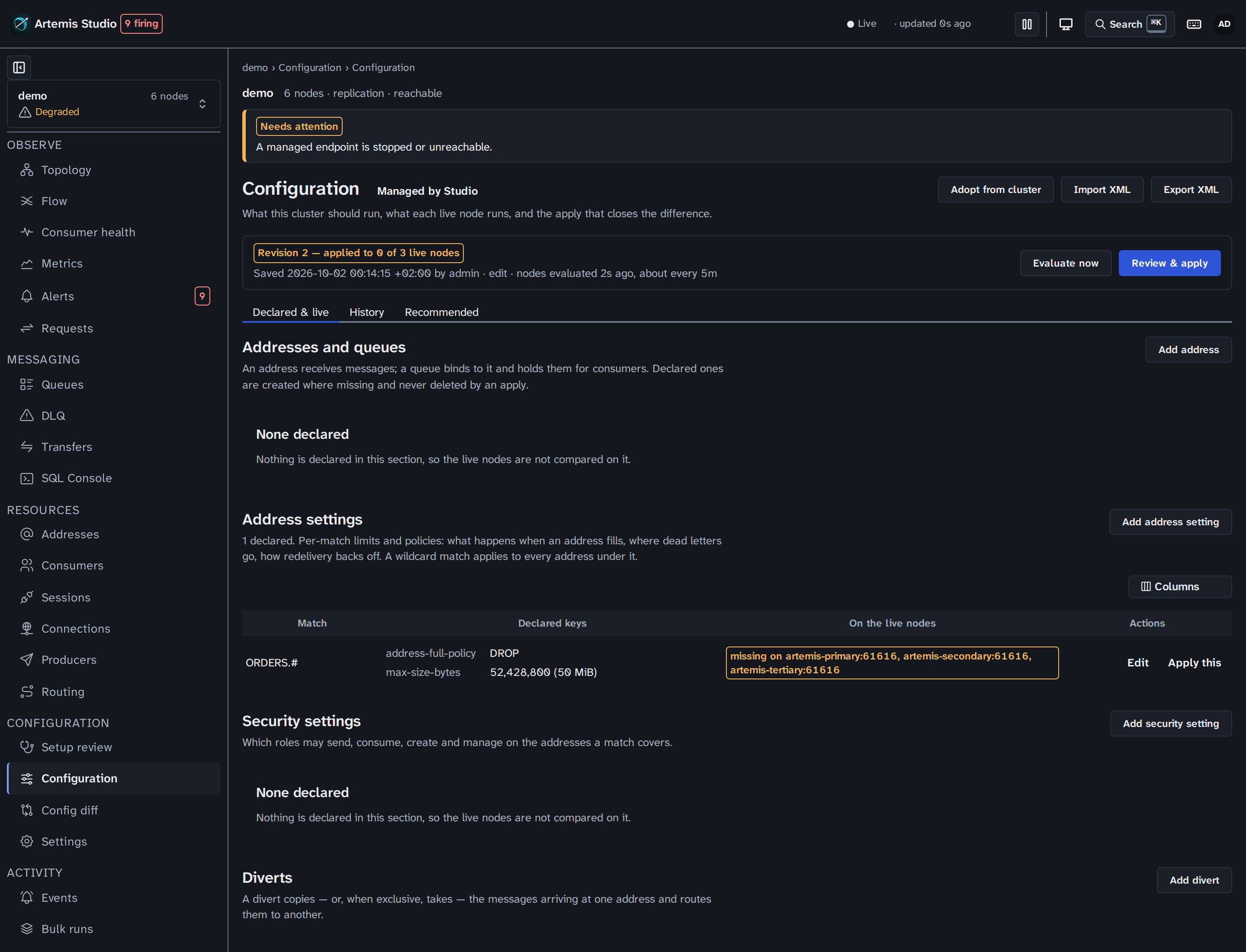The height and width of the screenshot is (952, 1246).
Task: Switch to the Recommended tab
Action: click(441, 312)
